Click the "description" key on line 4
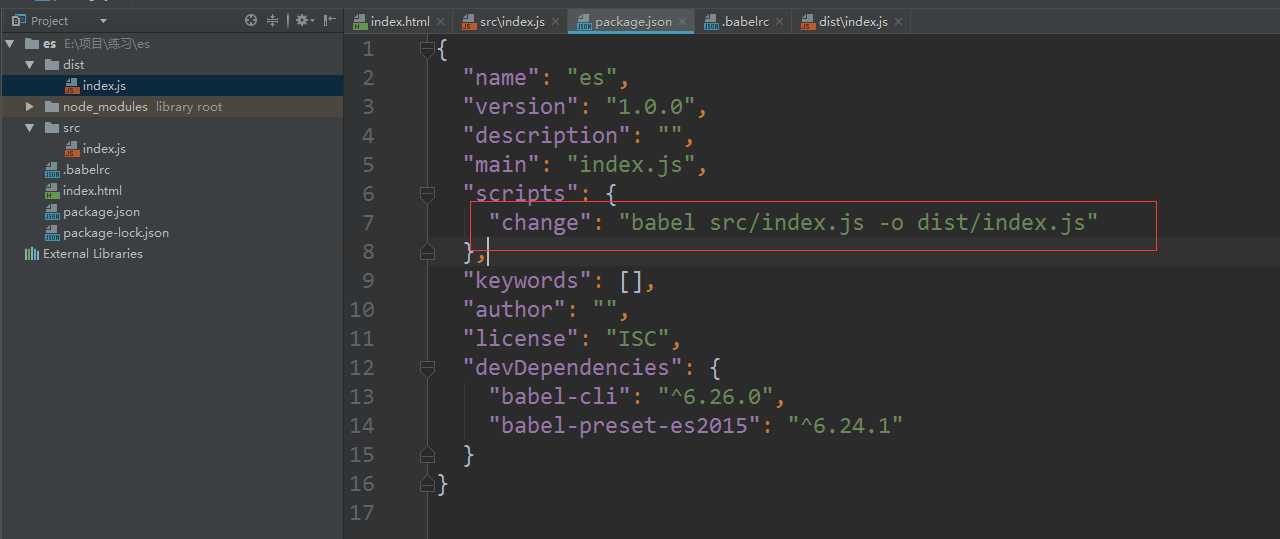The image size is (1280, 539). click(547, 135)
